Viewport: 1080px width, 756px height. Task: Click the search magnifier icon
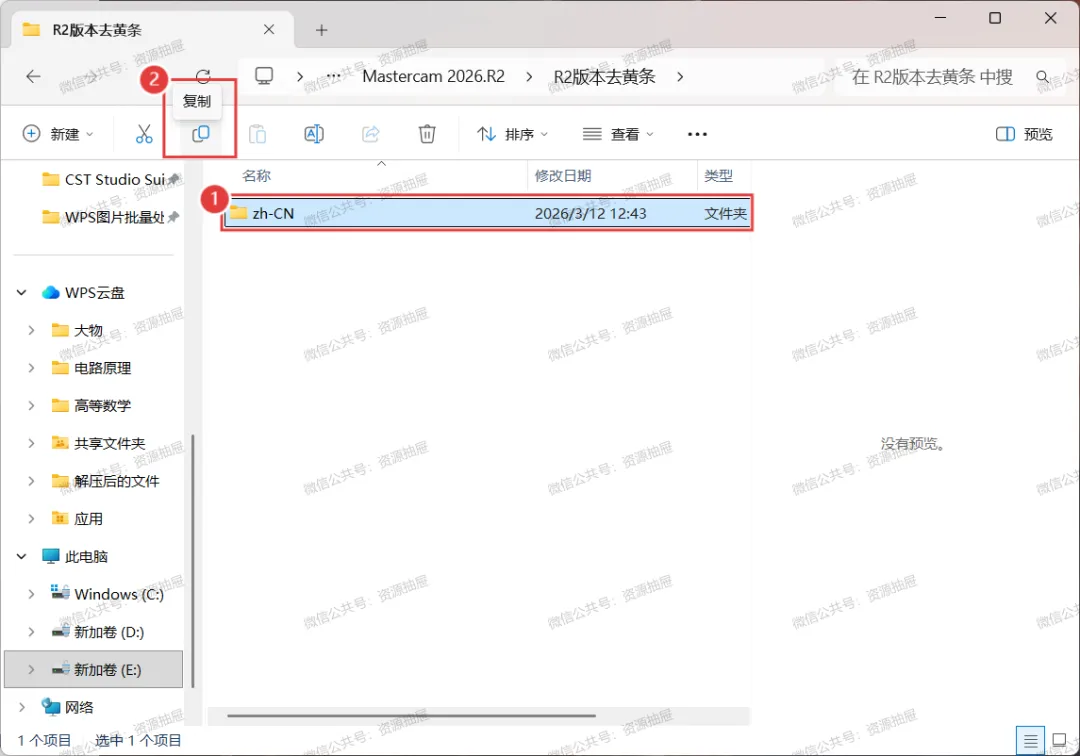1043,76
